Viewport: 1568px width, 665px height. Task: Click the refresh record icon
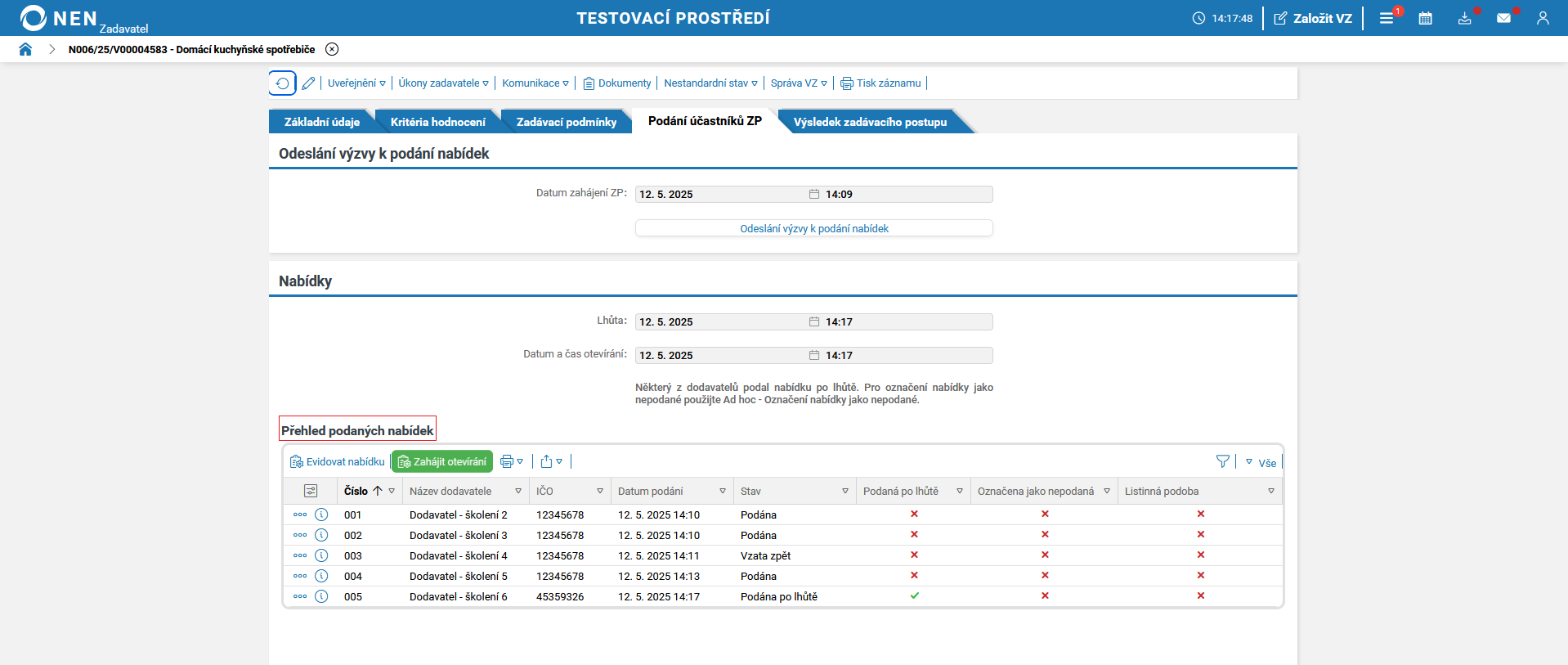(x=282, y=83)
